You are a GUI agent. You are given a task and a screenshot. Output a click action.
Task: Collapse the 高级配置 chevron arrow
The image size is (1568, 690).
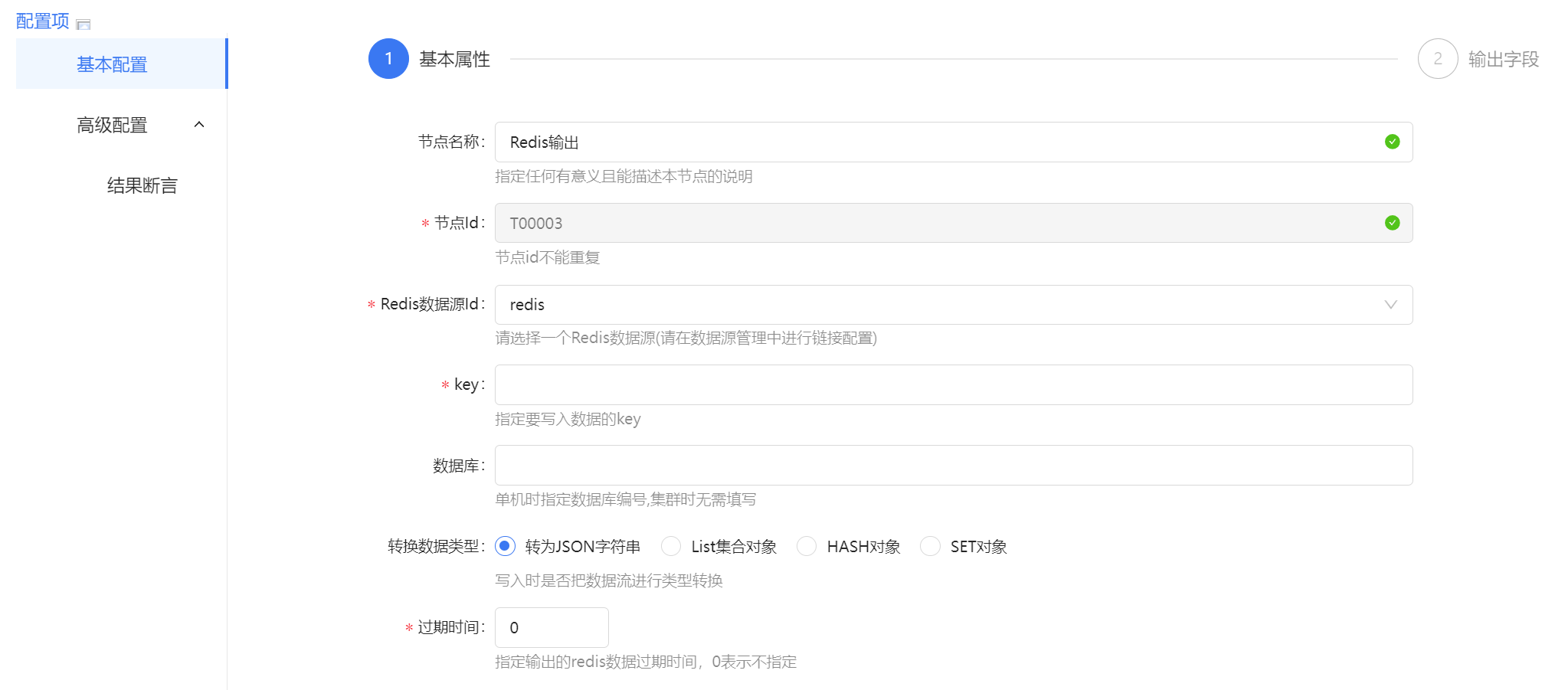(x=199, y=125)
